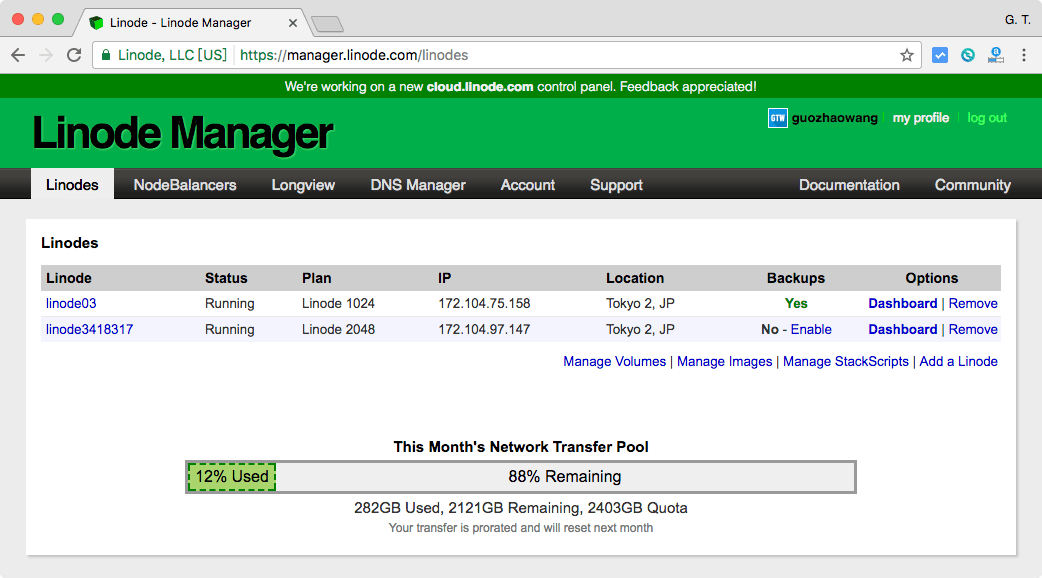The height and width of the screenshot is (578, 1042).
Task: Open the DNS Manager section
Action: 417,184
